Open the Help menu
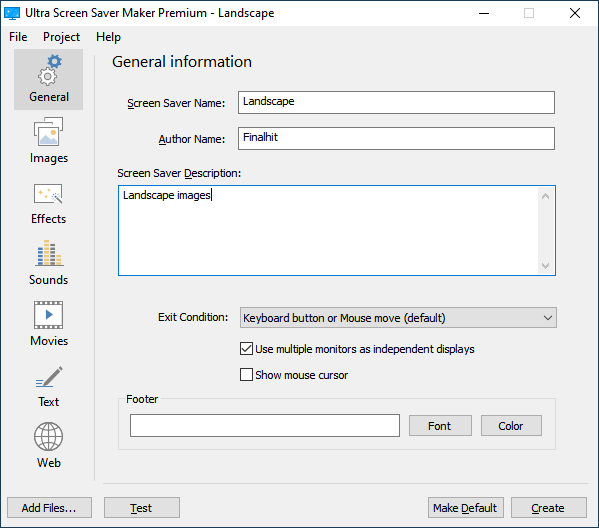This screenshot has width=599, height=528. [x=108, y=37]
